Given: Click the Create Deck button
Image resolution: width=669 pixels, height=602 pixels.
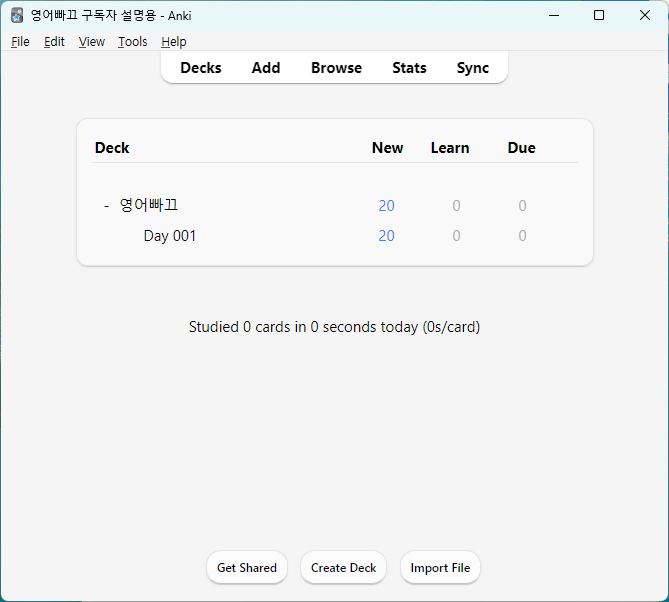Looking at the screenshot, I should click(x=343, y=568).
